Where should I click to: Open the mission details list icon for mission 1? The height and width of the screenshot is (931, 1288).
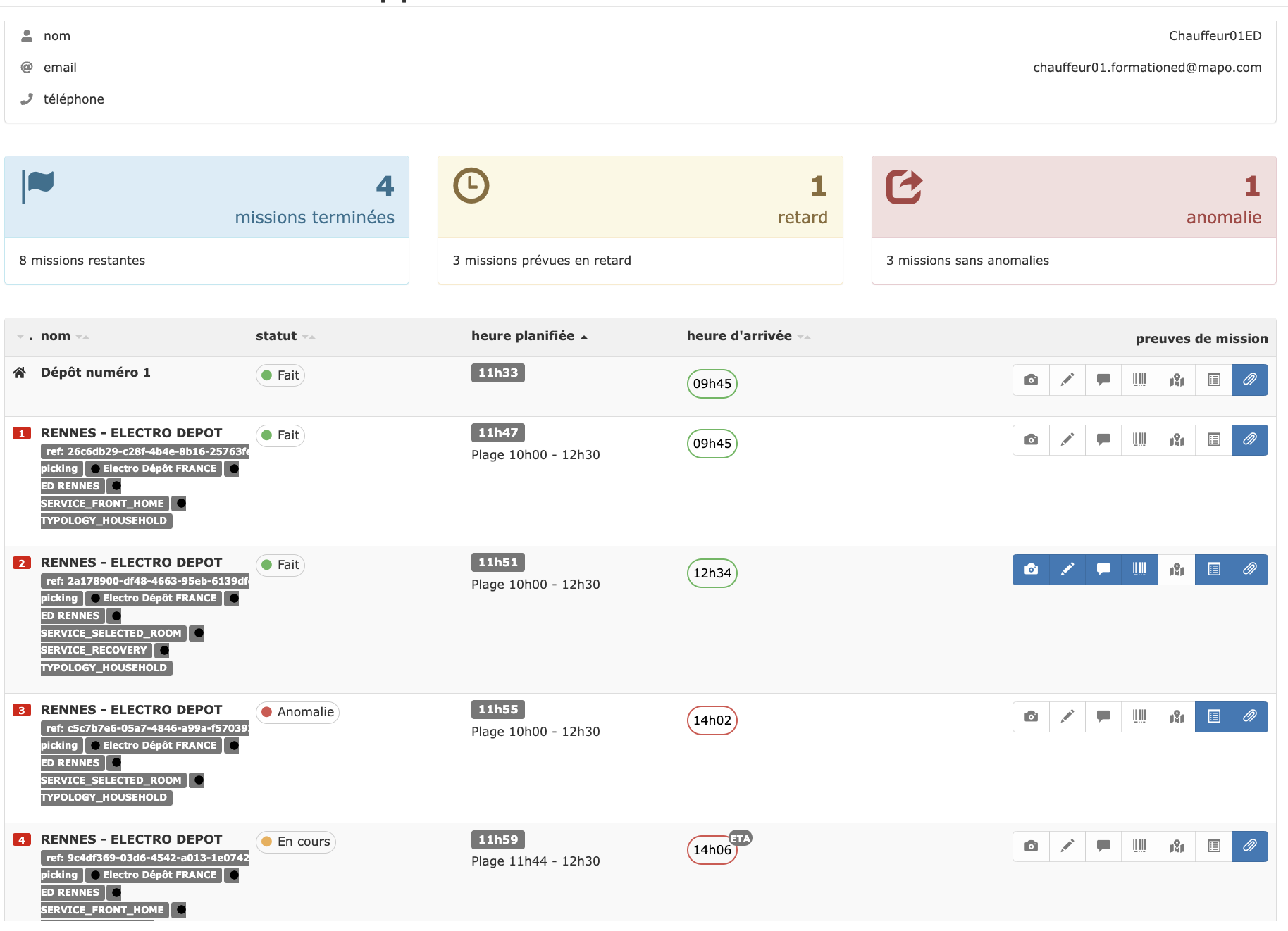click(x=1213, y=439)
